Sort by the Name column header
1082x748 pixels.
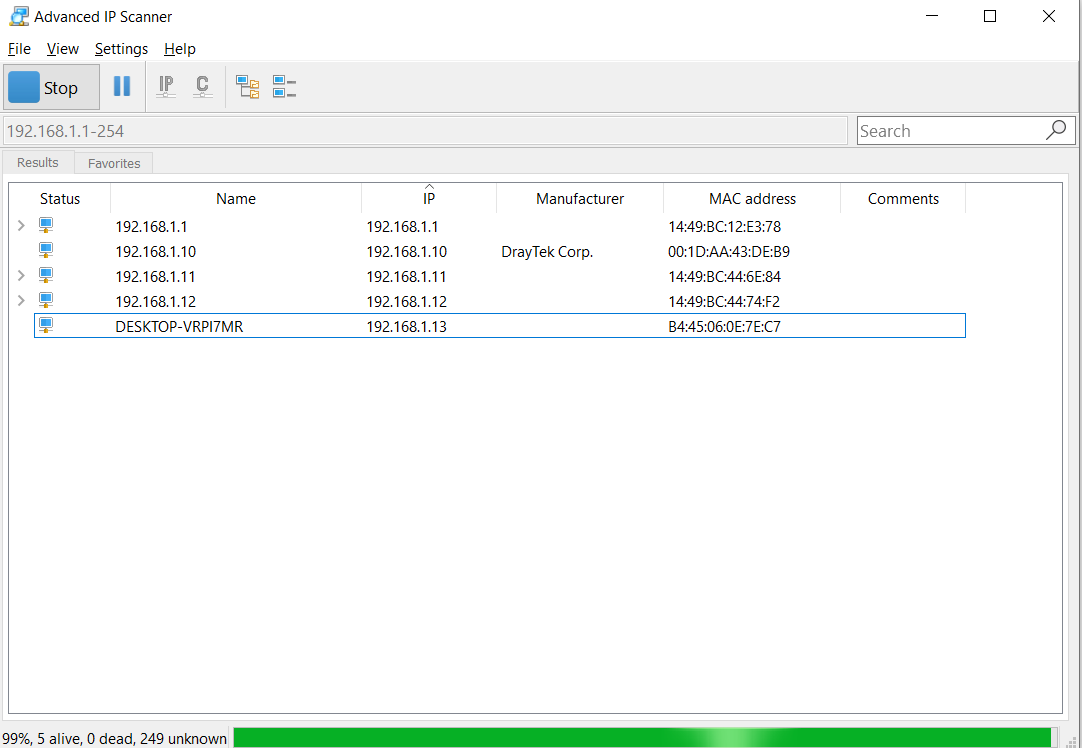tap(236, 199)
